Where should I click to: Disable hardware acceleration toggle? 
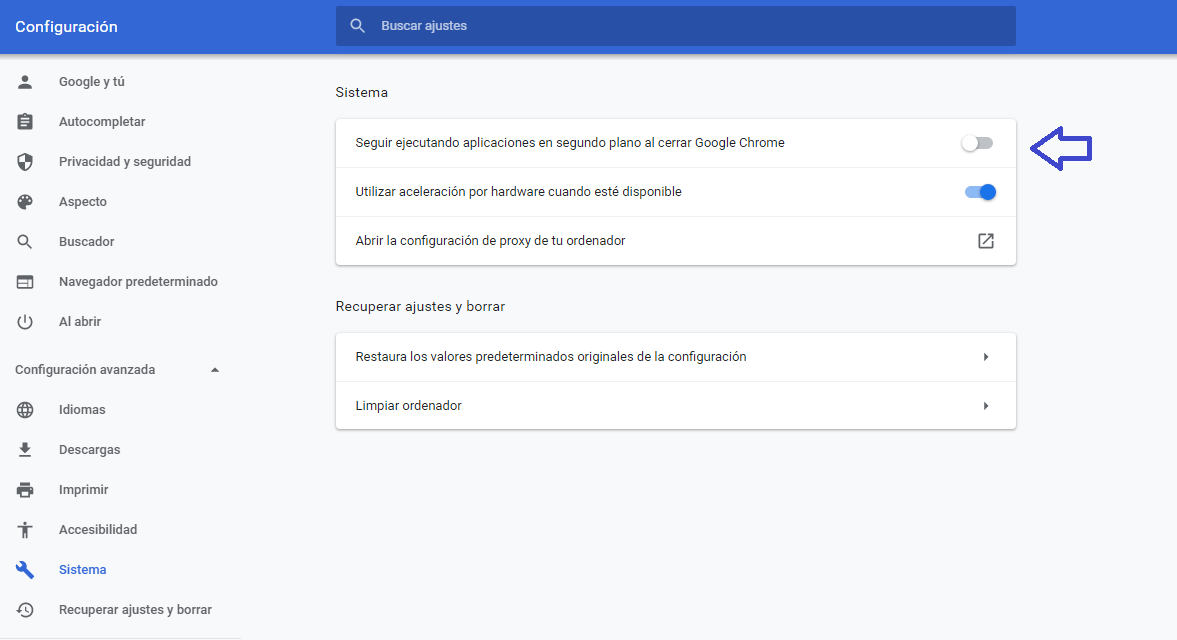tap(980, 192)
